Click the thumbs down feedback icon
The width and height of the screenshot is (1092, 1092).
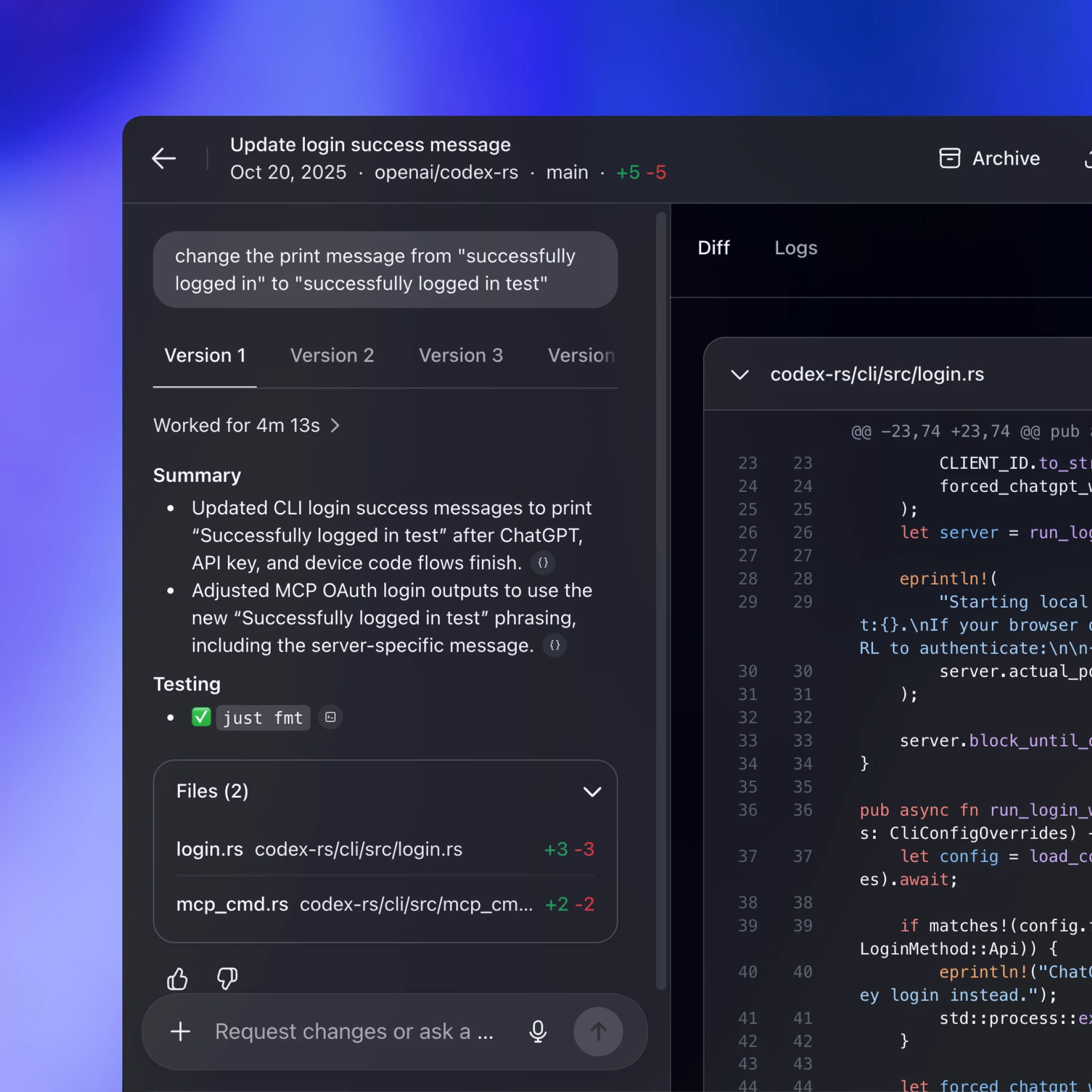[x=227, y=979]
